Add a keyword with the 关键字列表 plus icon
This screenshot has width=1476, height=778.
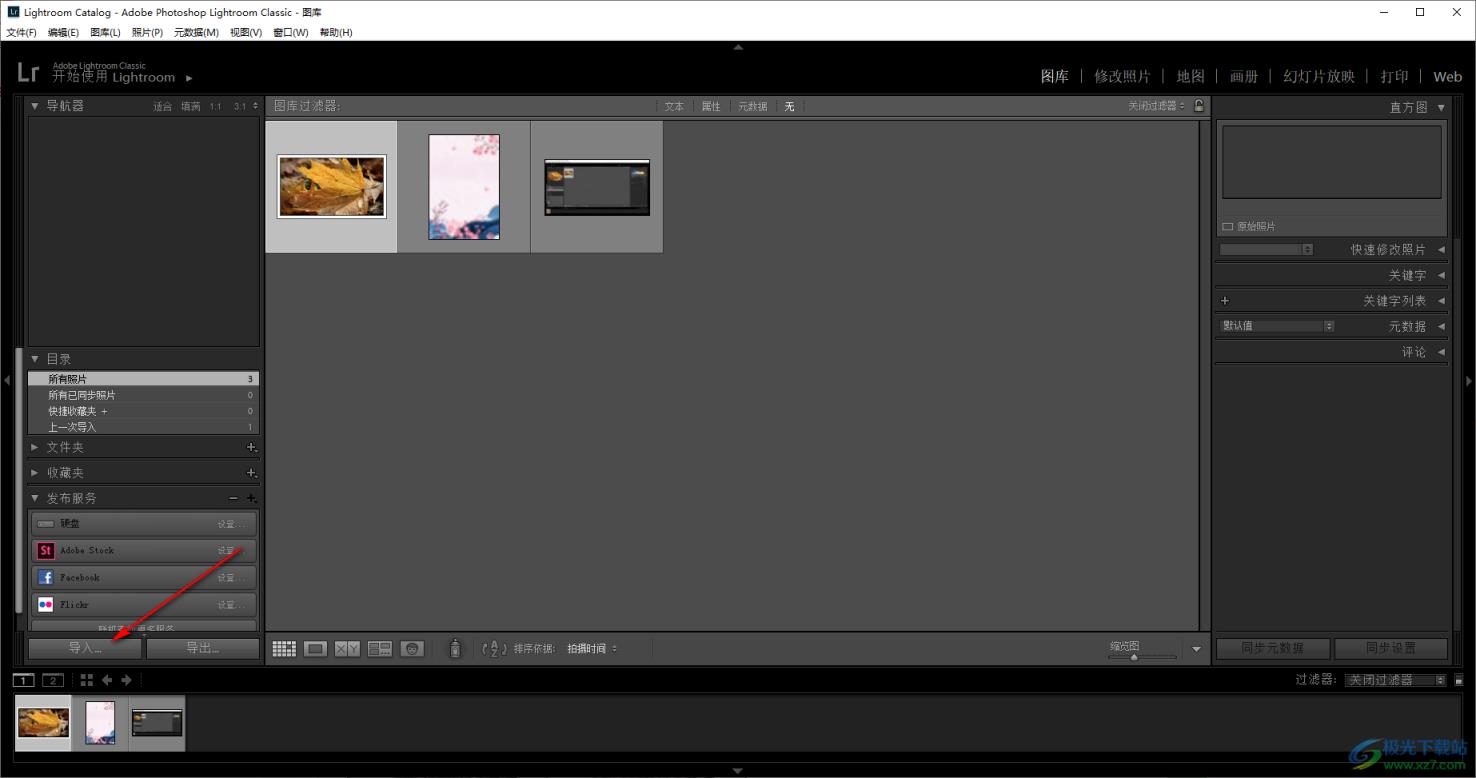click(1225, 300)
